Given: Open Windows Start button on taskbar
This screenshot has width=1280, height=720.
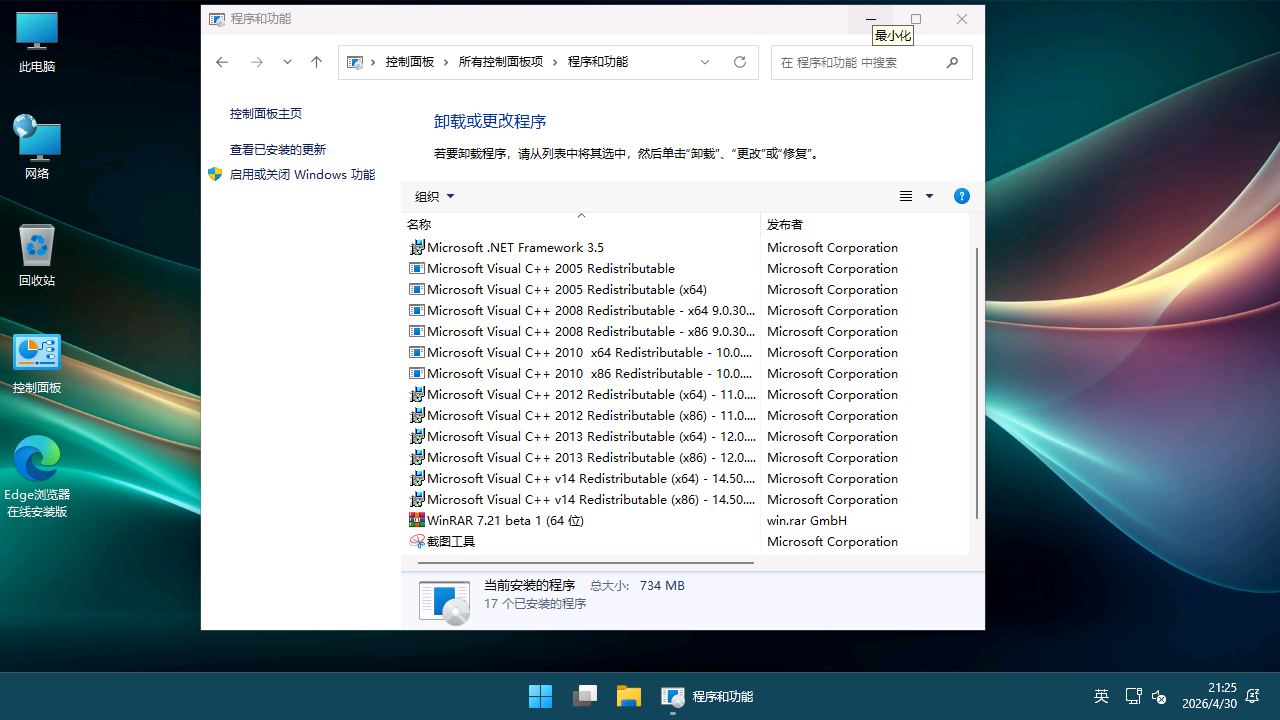Looking at the screenshot, I should pos(540,696).
